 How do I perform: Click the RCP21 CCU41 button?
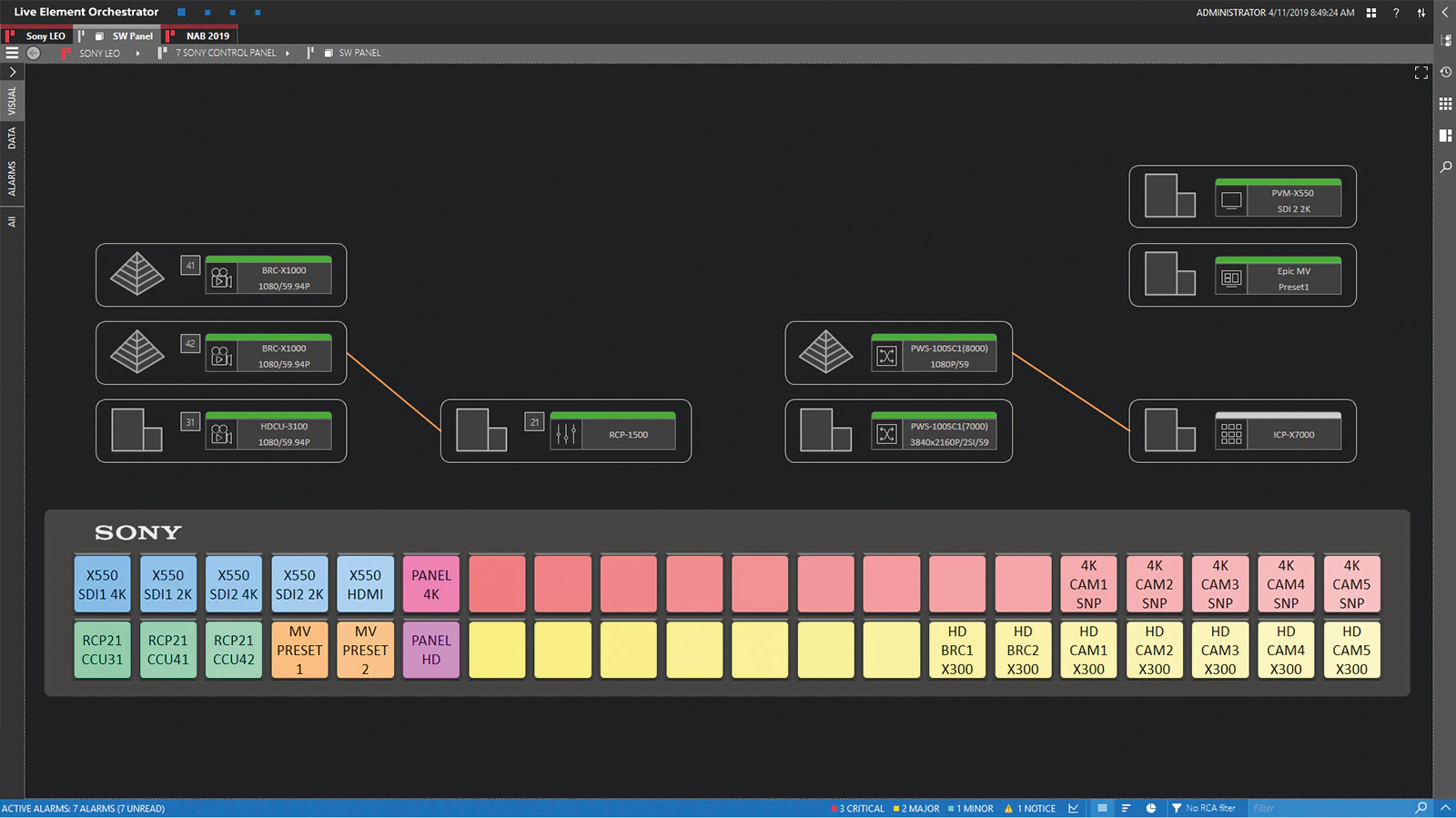168,650
